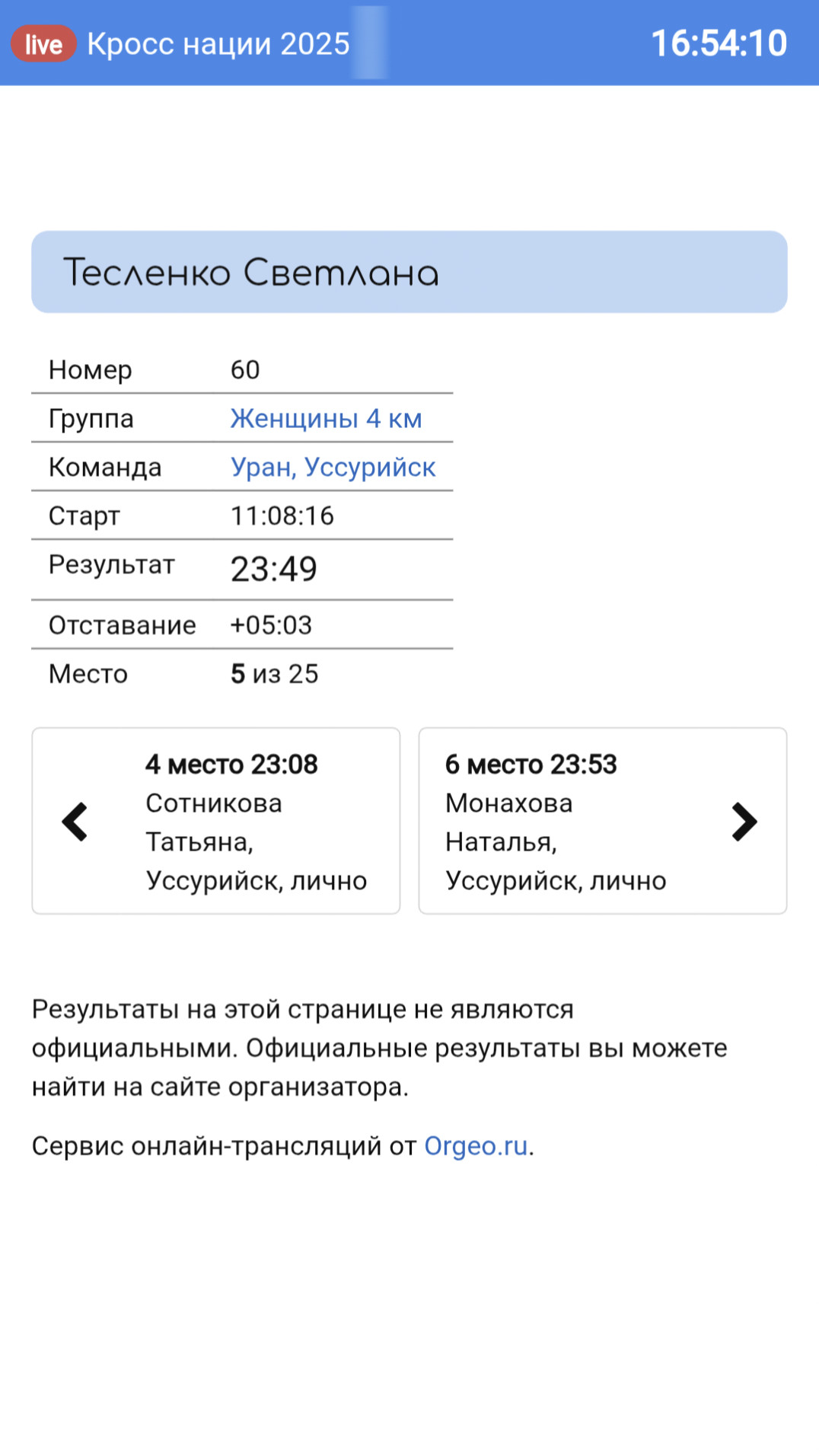
Task: Open the Уран, Уссурийск team link
Action: (333, 467)
